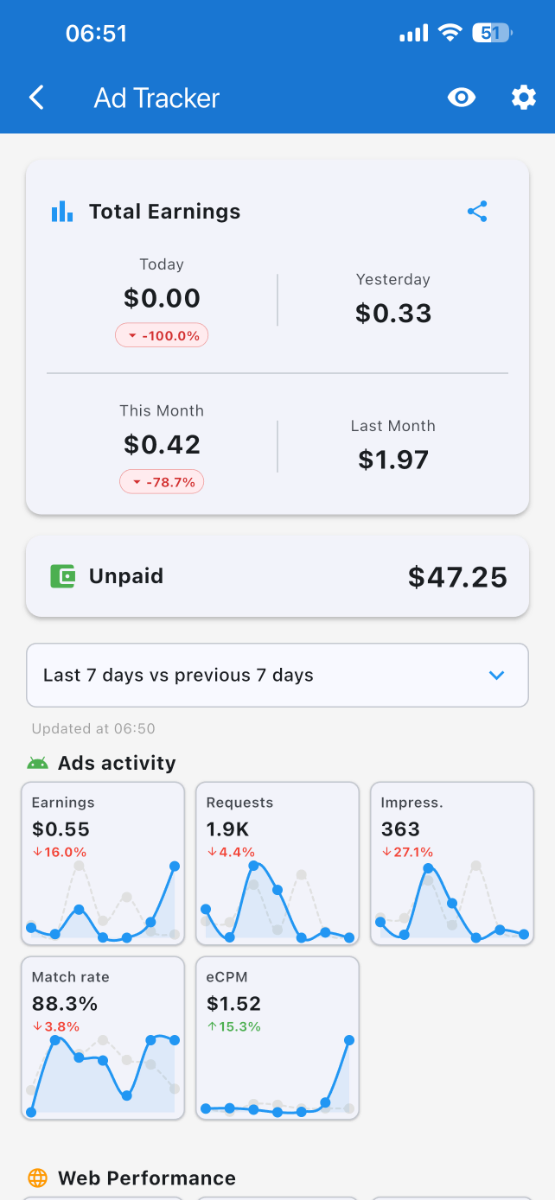Tap the dropdown chevron arrow
The height and width of the screenshot is (1200, 555).
497,675
